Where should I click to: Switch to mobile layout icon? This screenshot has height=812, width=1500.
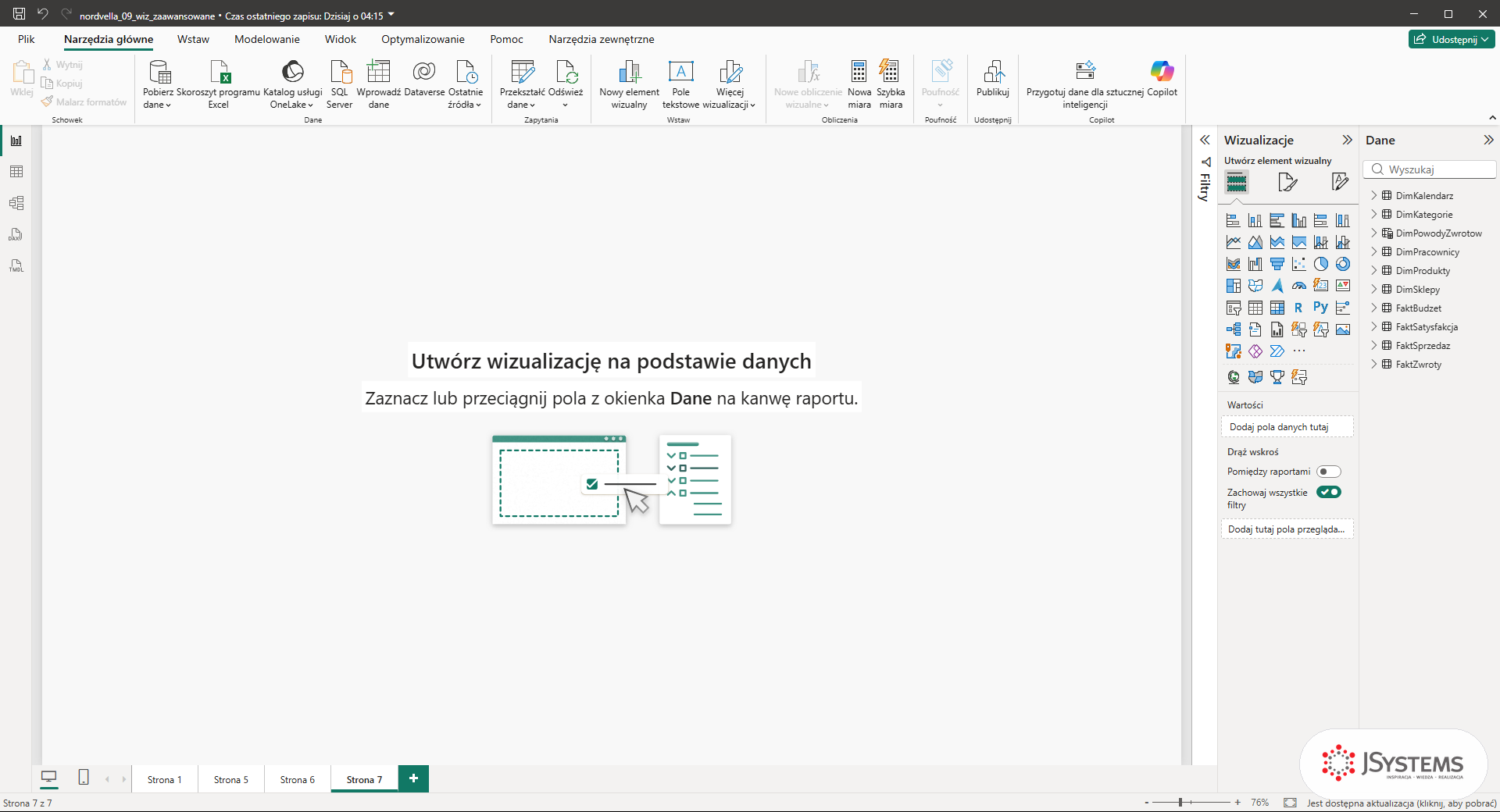(84, 778)
